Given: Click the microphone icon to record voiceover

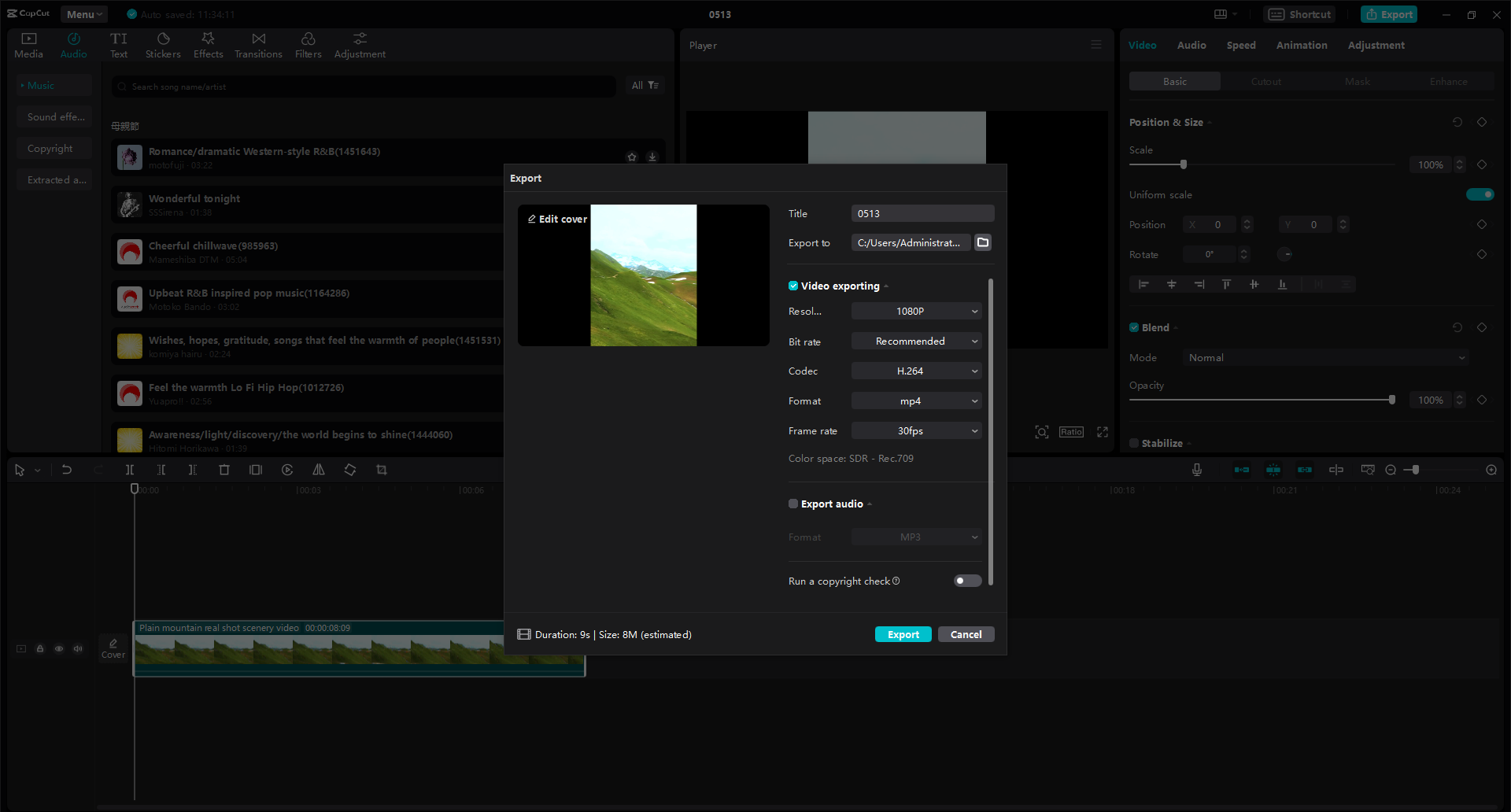Looking at the screenshot, I should click(x=1196, y=469).
